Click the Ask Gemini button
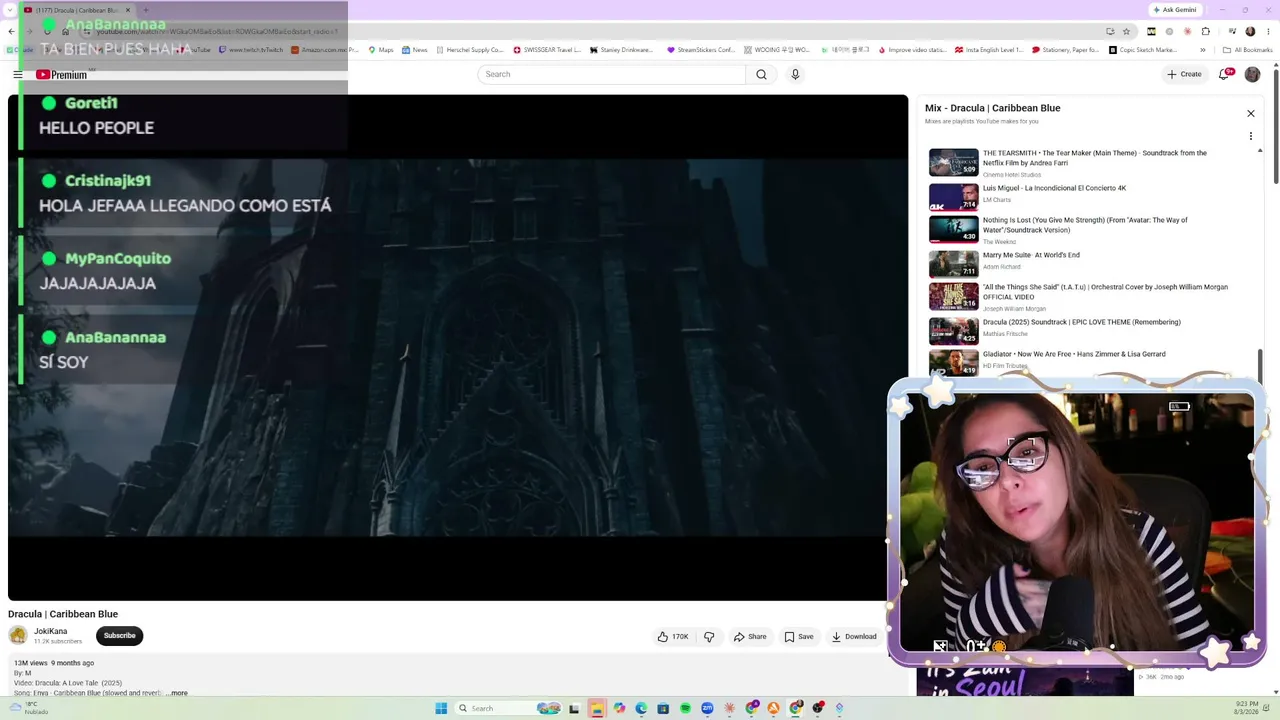The height and width of the screenshot is (720, 1280). point(1174,10)
